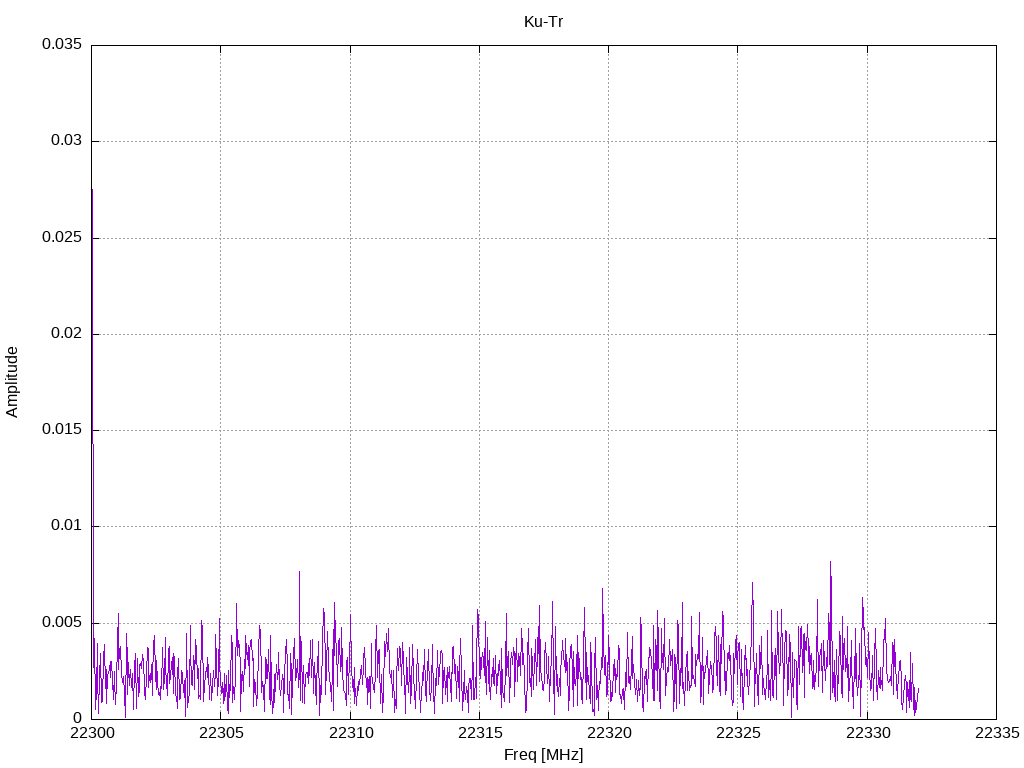This screenshot has width=1024, height=768.
Task: Click the 0.005 amplitude tick label
Action: point(61,622)
